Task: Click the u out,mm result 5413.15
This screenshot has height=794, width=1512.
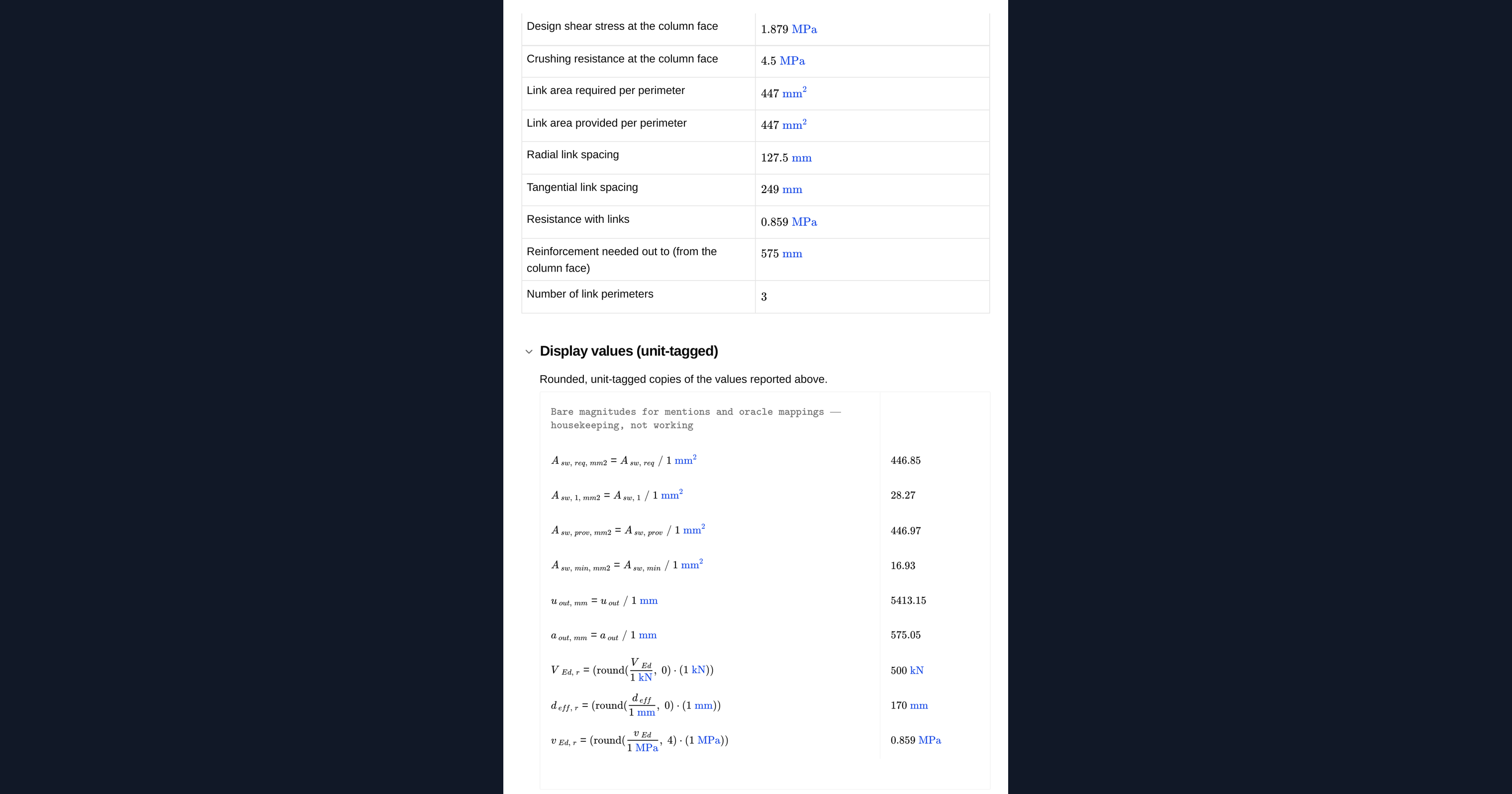Action: pyautogui.click(x=908, y=601)
